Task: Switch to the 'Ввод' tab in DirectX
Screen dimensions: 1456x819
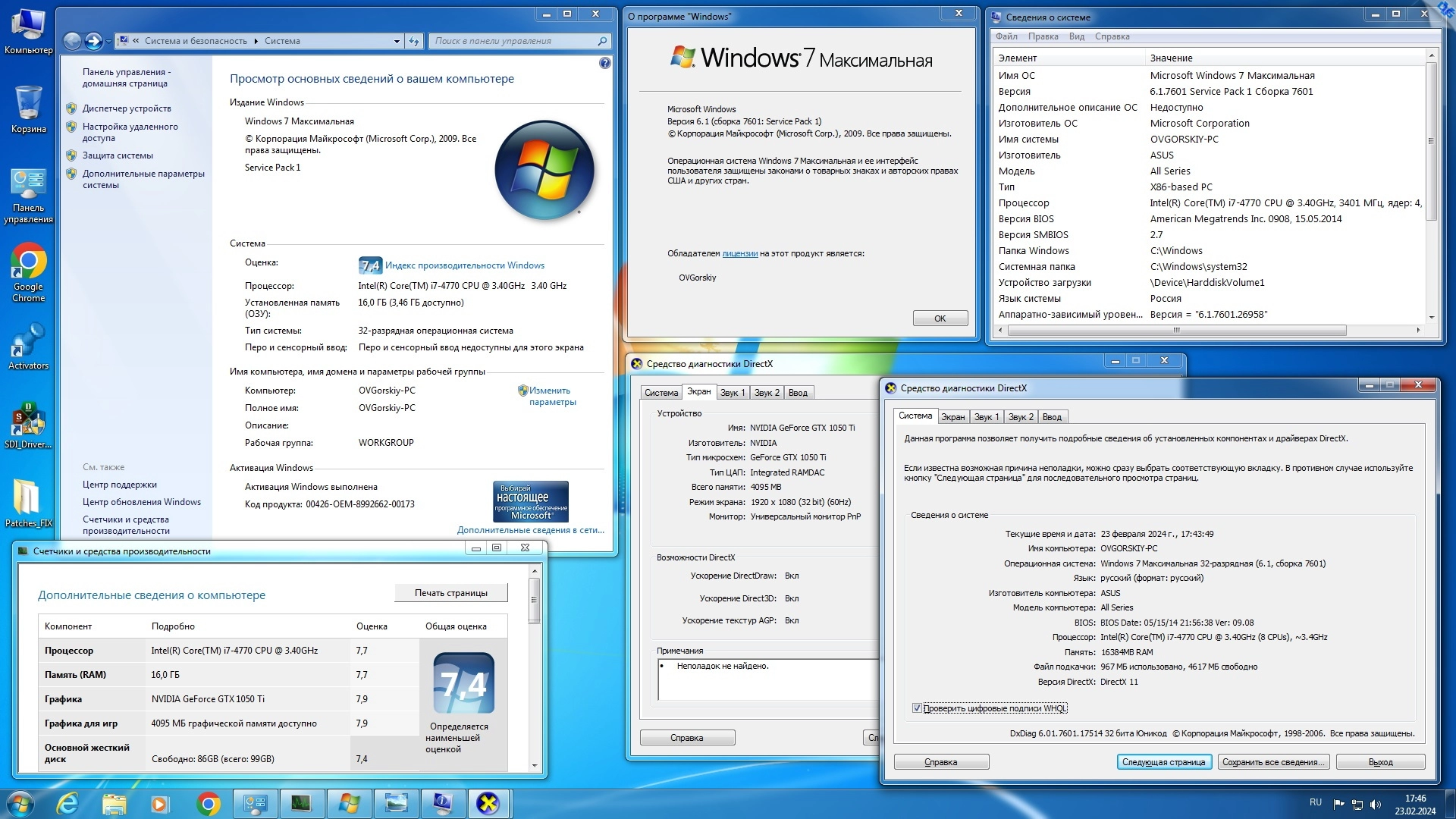Action: tap(1052, 417)
